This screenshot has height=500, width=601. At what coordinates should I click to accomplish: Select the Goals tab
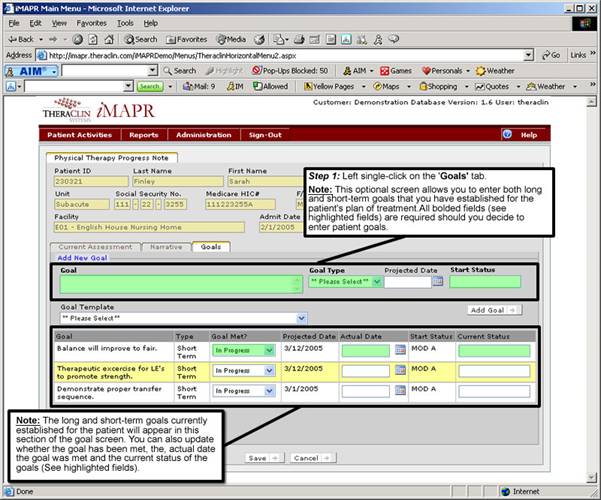tap(211, 247)
